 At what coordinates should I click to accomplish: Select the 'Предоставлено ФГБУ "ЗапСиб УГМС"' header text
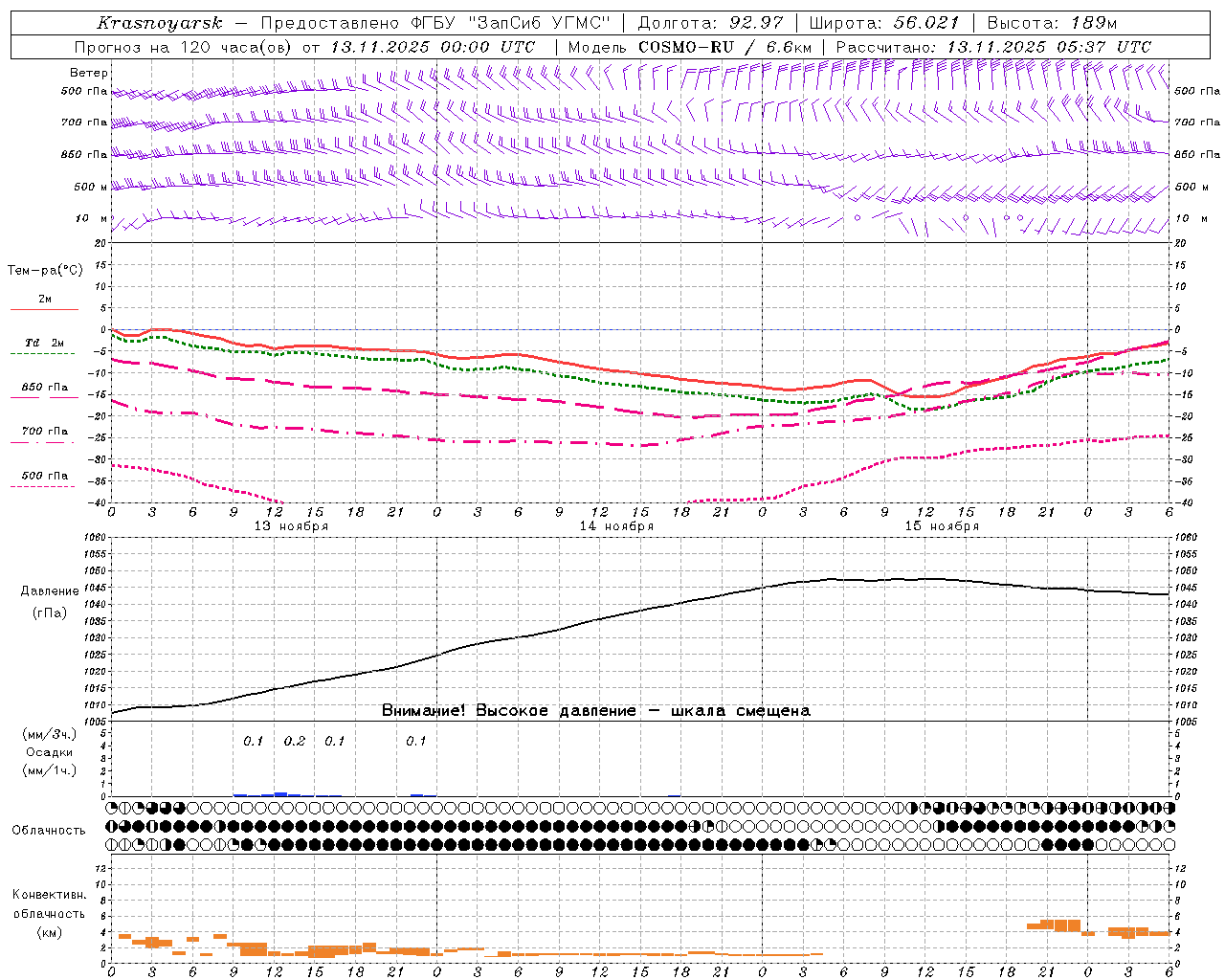point(435,23)
